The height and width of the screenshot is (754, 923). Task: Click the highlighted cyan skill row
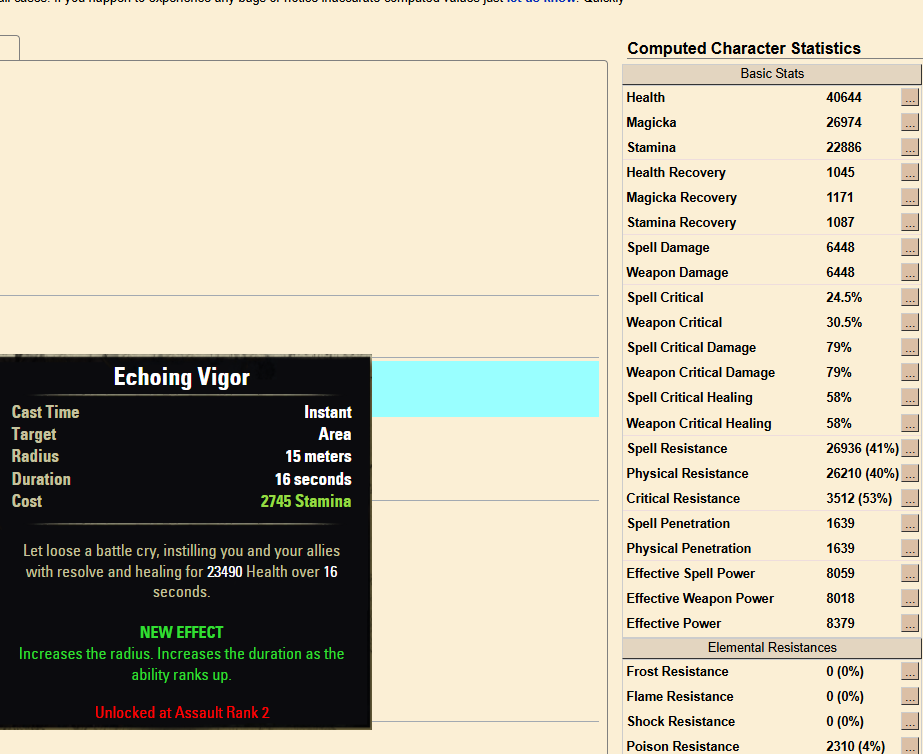(x=485, y=389)
